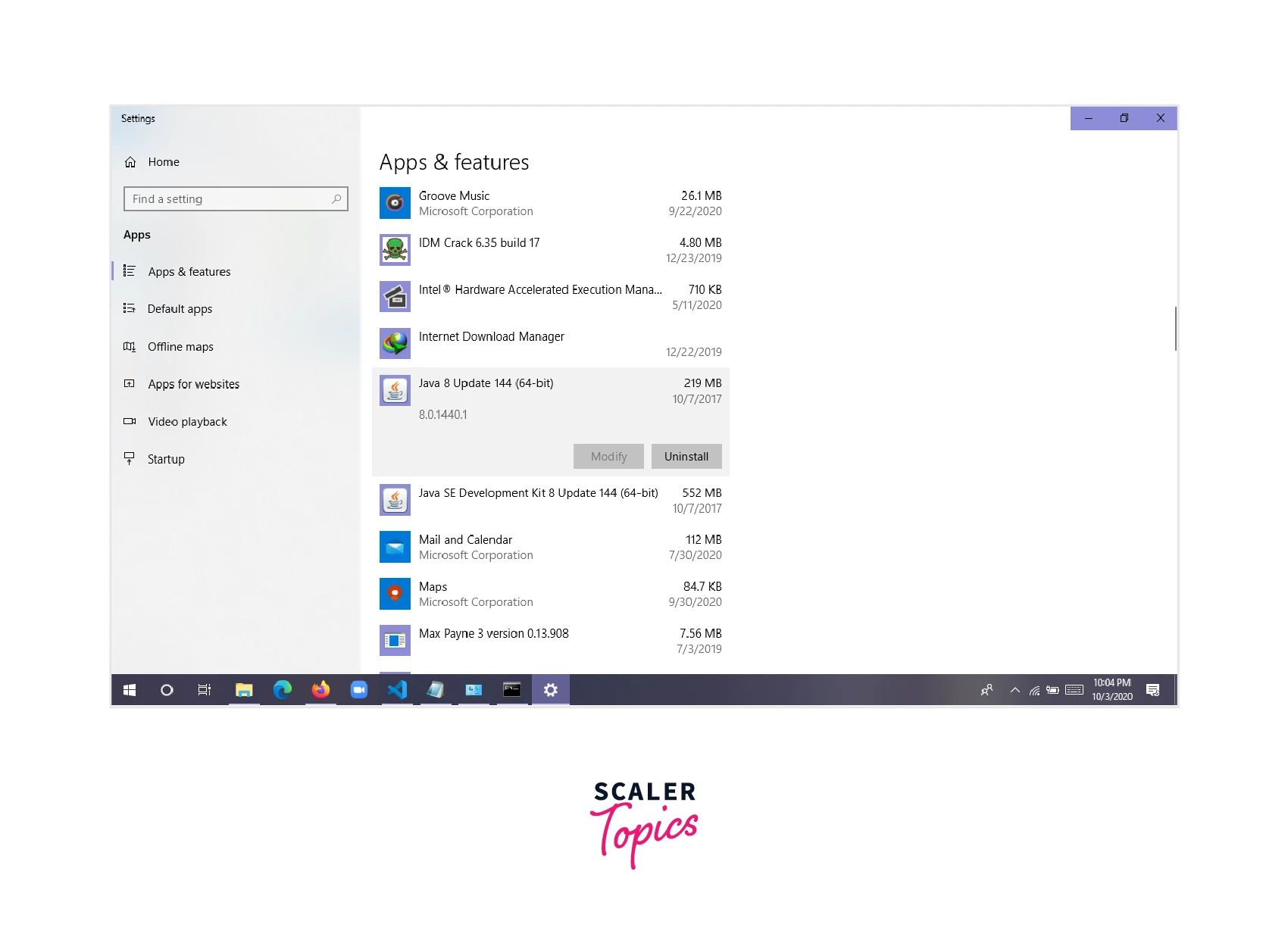Uninstall Java 8 Update 144
This screenshot has height=943, width=1288.
pos(686,457)
